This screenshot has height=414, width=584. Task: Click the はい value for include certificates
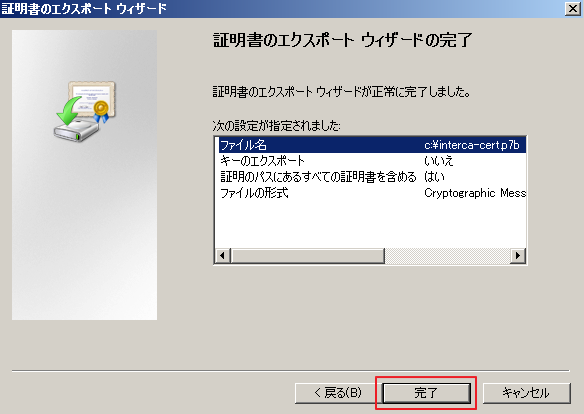(434, 177)
